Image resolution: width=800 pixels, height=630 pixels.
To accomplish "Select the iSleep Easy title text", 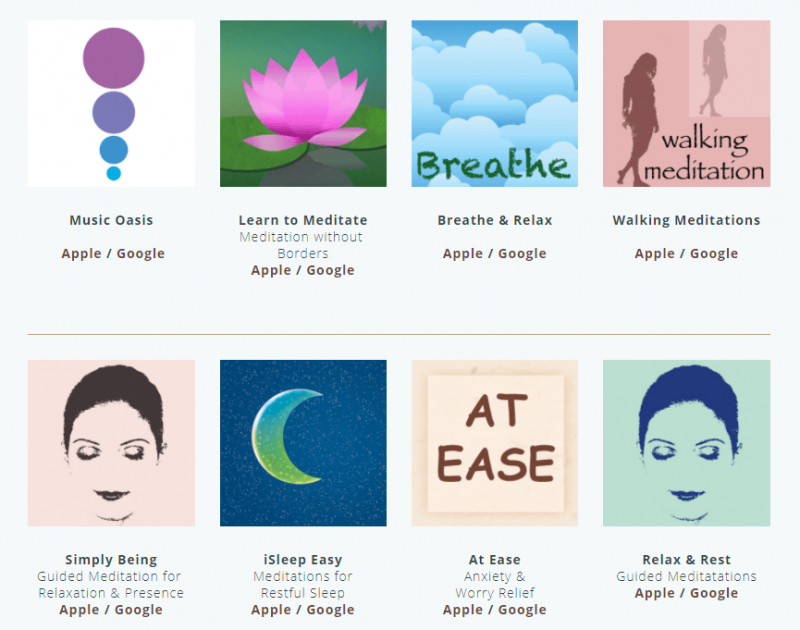I will [303, 560].
